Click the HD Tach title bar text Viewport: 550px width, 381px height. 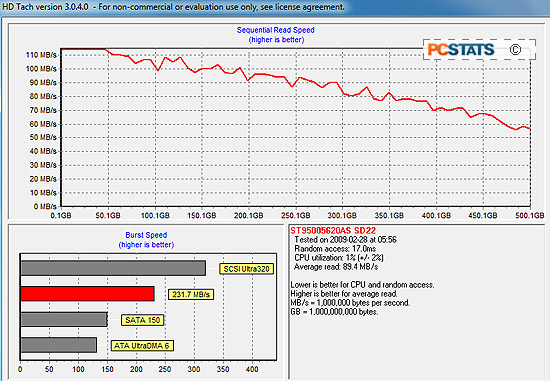[x=173, y=7]
